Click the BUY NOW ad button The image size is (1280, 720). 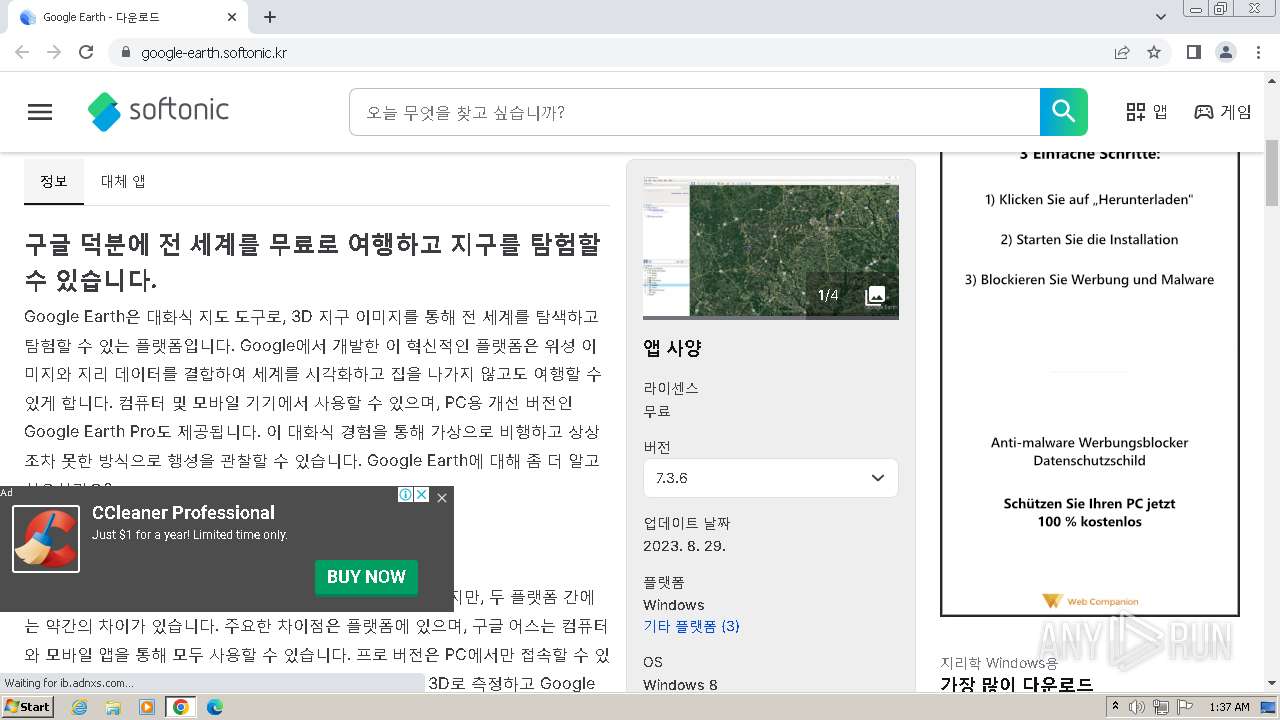[x=366, y=577]
